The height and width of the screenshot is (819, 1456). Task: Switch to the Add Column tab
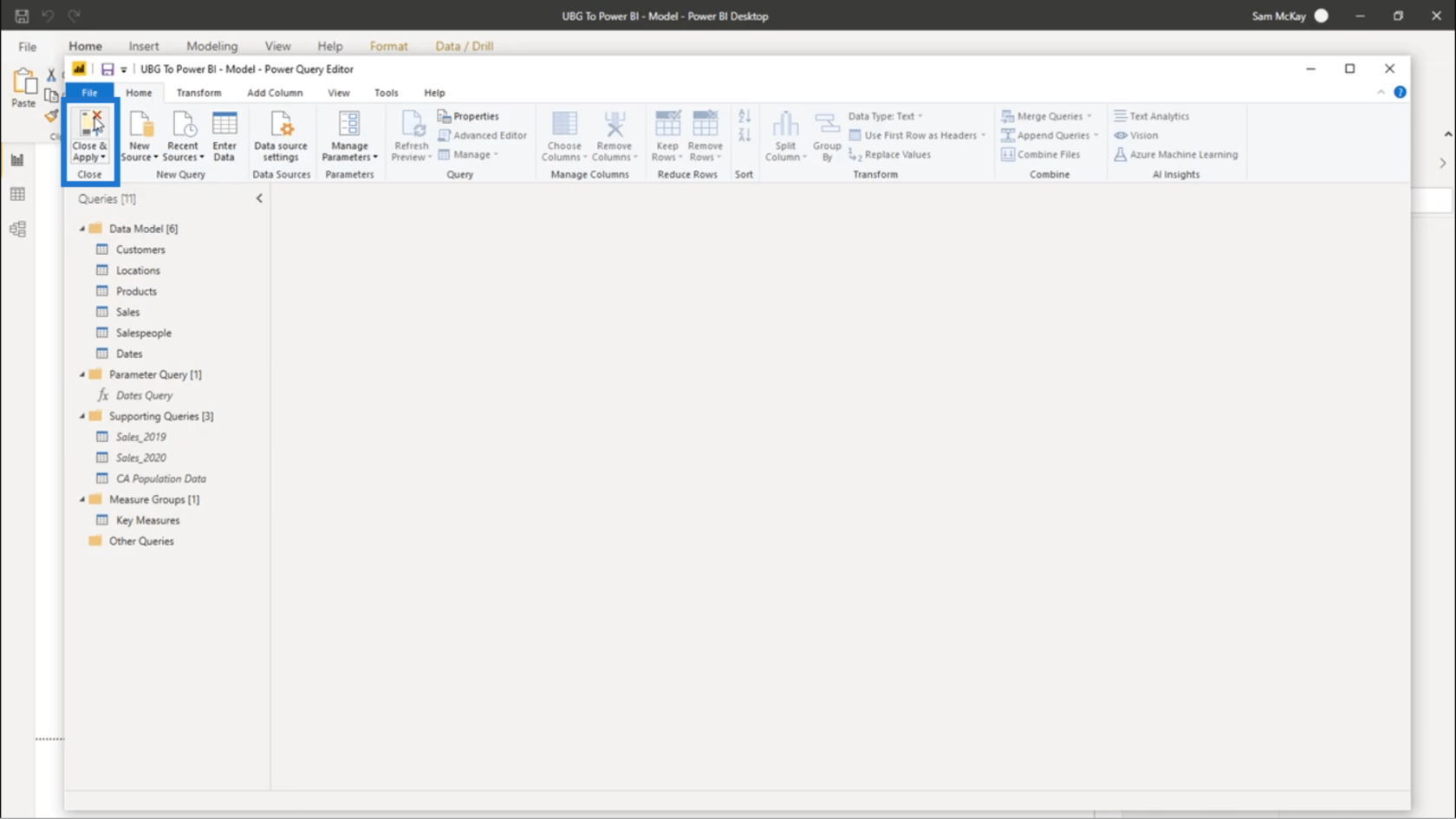(275, 93)
